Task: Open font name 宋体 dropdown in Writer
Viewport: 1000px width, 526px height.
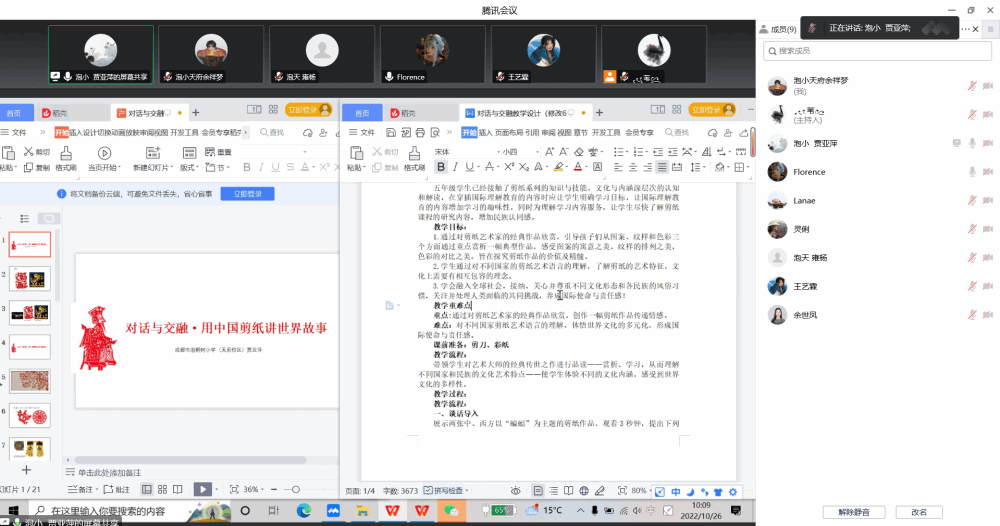Action: [498, 152]
